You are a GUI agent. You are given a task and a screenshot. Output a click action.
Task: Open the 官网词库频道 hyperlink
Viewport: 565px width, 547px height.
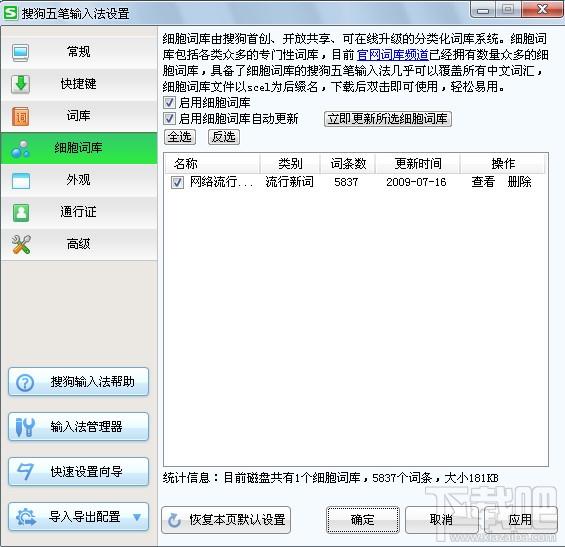pyautogui.click(x=393, y=55)
